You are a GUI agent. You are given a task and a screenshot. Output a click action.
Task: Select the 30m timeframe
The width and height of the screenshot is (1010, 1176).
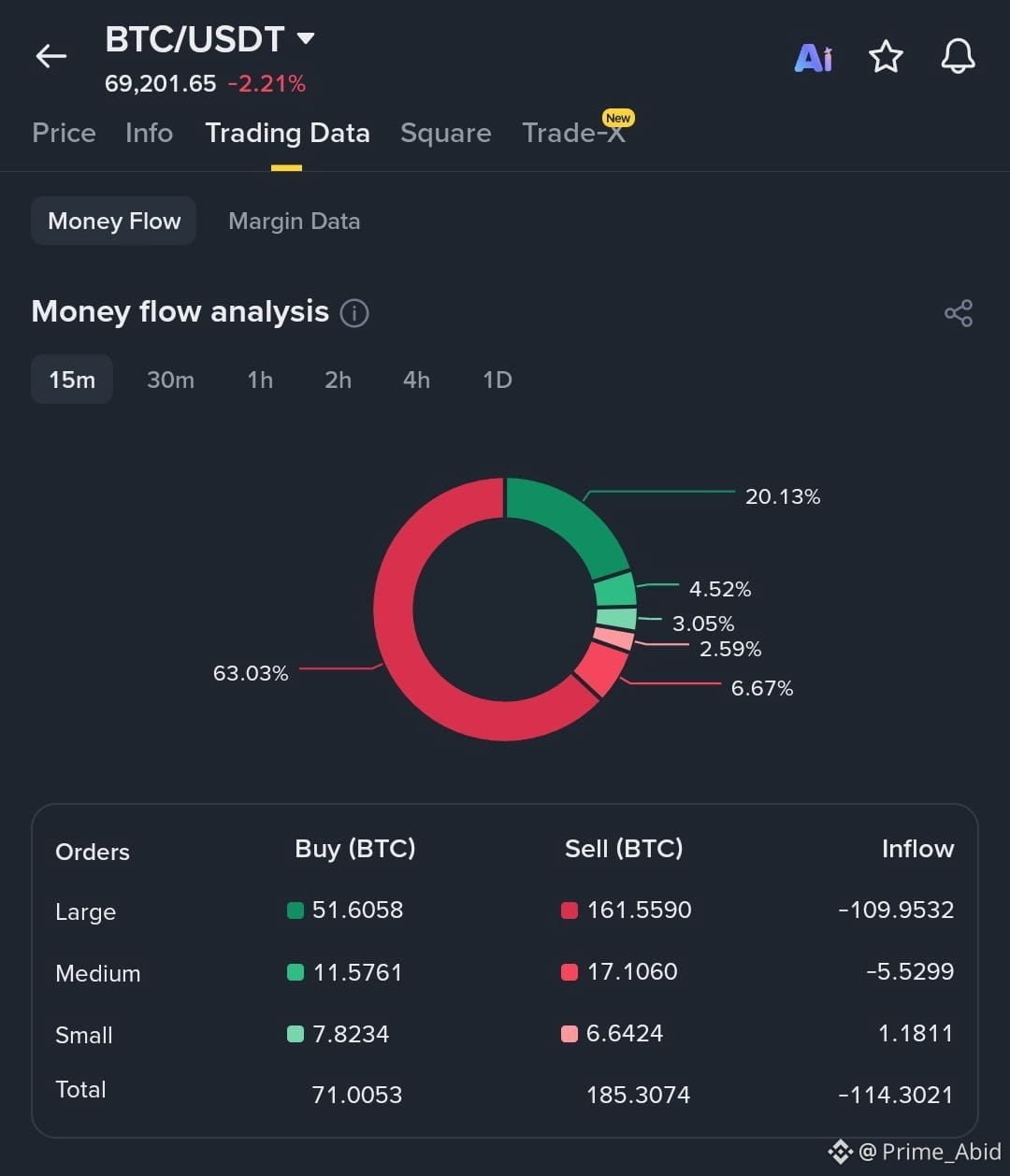click(170, 380)
